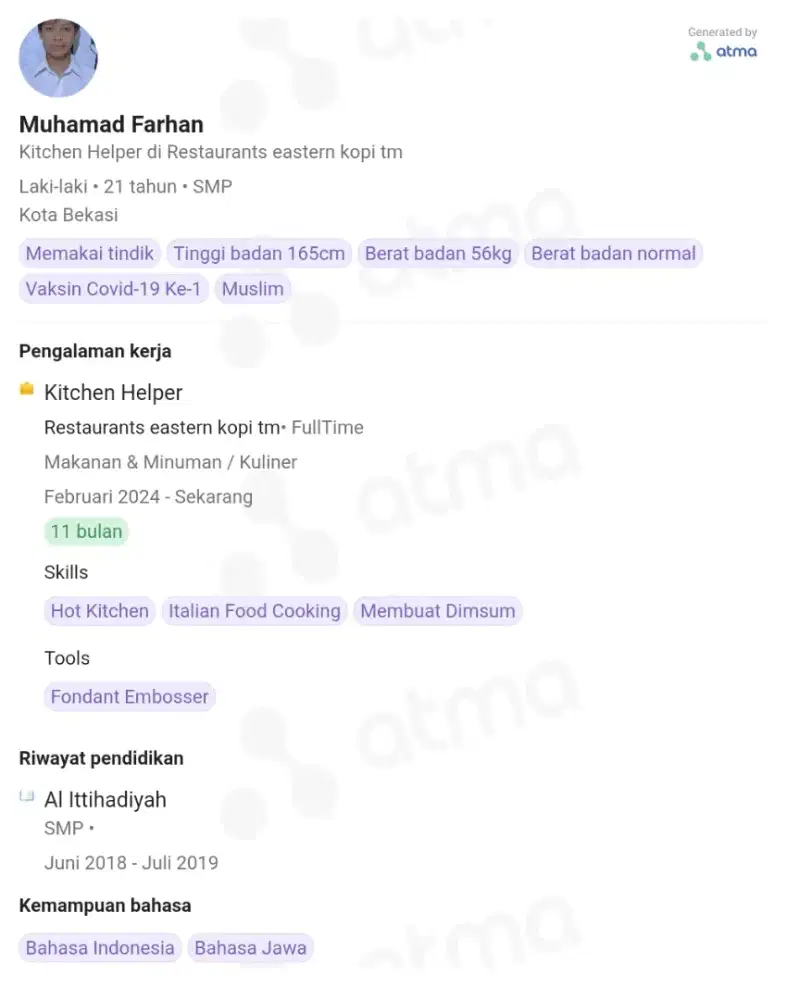Viewport: 787px width, 1000px height.
Task: Click the Berat badan 56kg tag
Action: click(x=438, y=253)
